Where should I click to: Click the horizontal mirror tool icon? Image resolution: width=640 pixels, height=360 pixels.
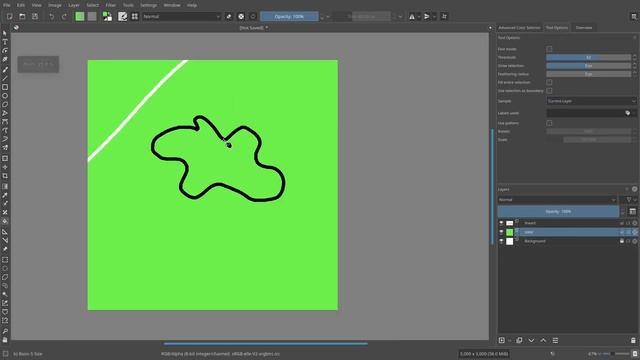coord(412,16)
